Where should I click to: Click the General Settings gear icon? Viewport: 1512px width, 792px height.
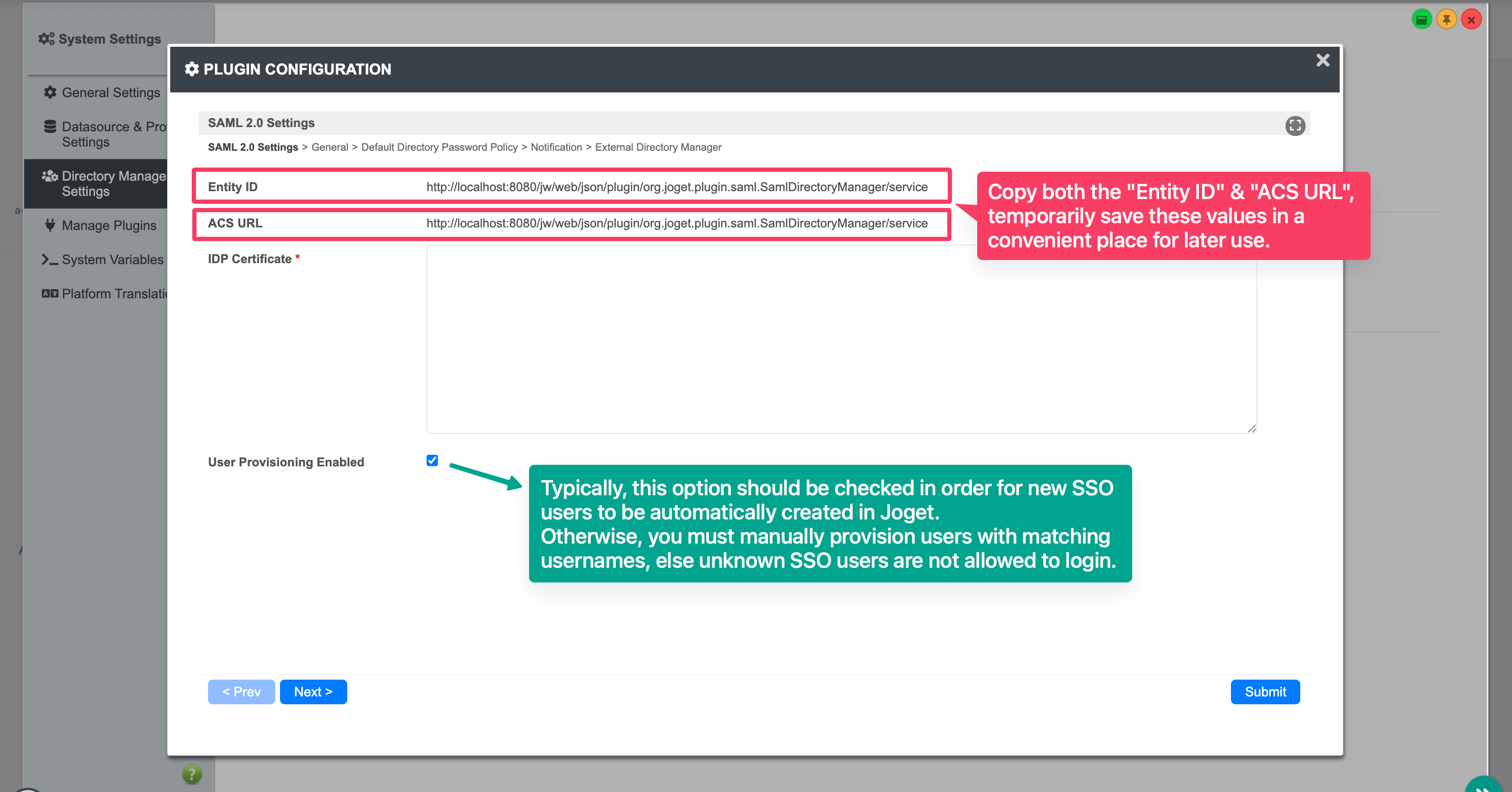coord(50,92)
